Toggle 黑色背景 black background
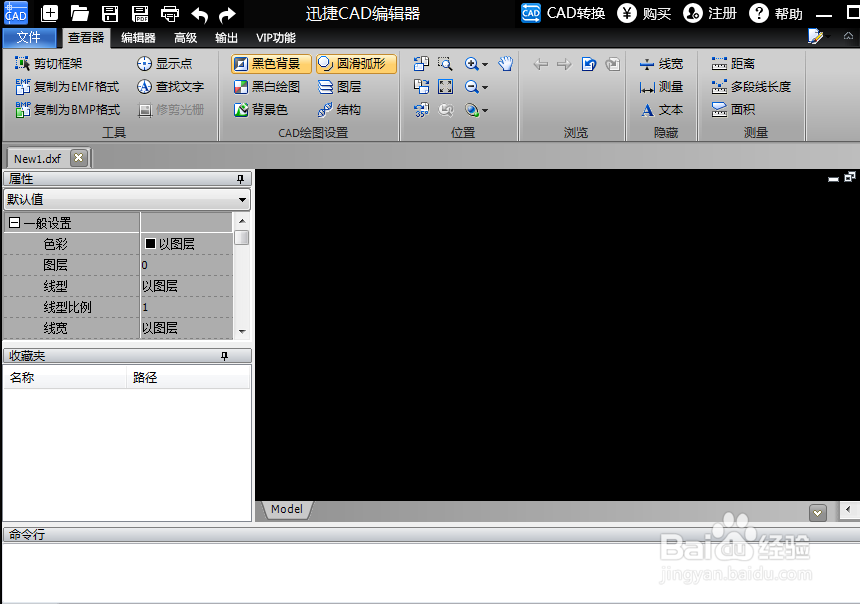Image resolution: width=860 pixels, height=604 pixels. pyautogui.click(x=271, y=64)
